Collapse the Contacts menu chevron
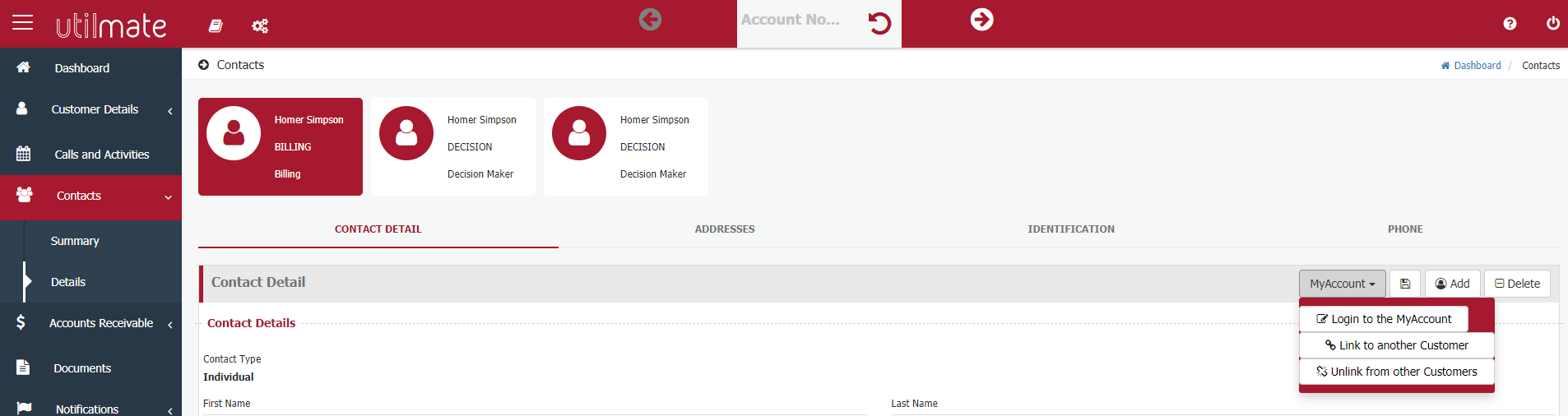Image resolution: width=1568 pixels, height=416 pixels. (x=168, y=197)
